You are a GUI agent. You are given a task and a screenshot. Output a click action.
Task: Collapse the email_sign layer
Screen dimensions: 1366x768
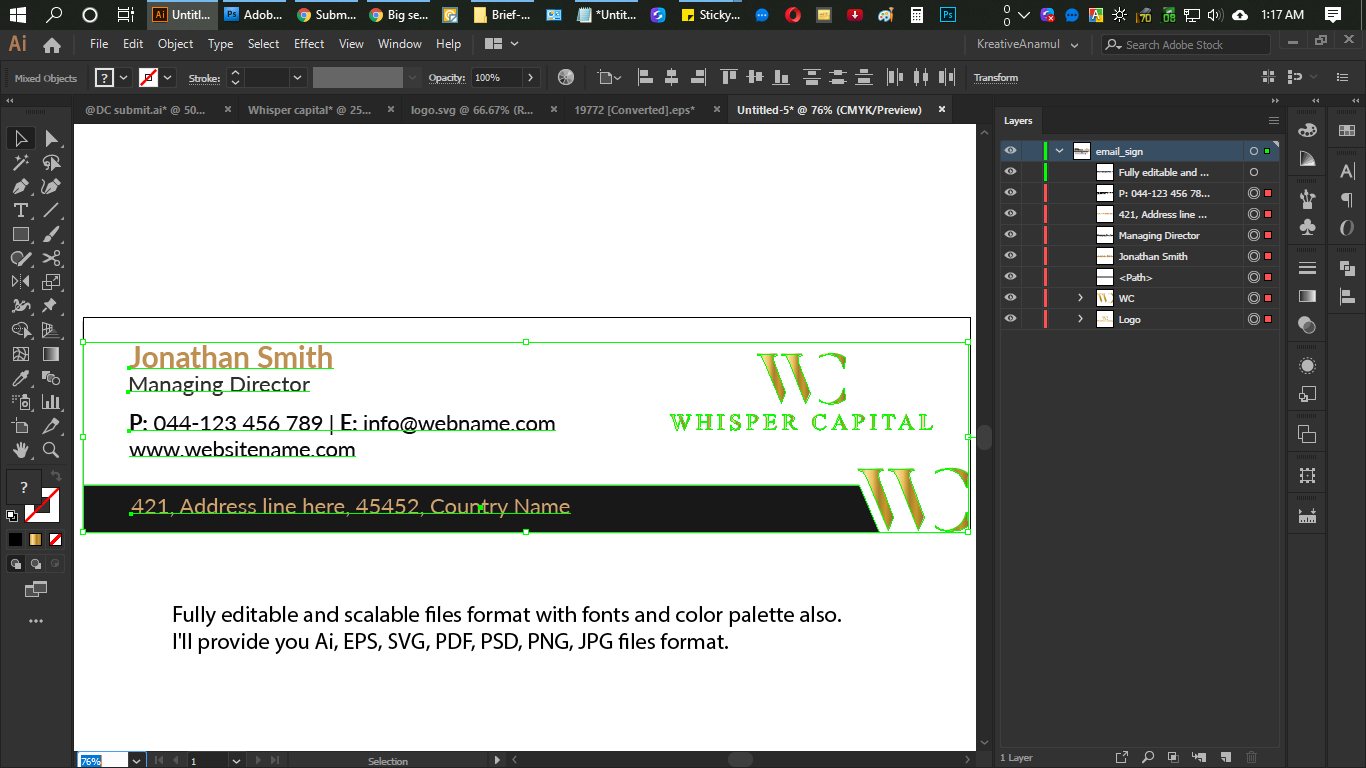[1059, 151]
